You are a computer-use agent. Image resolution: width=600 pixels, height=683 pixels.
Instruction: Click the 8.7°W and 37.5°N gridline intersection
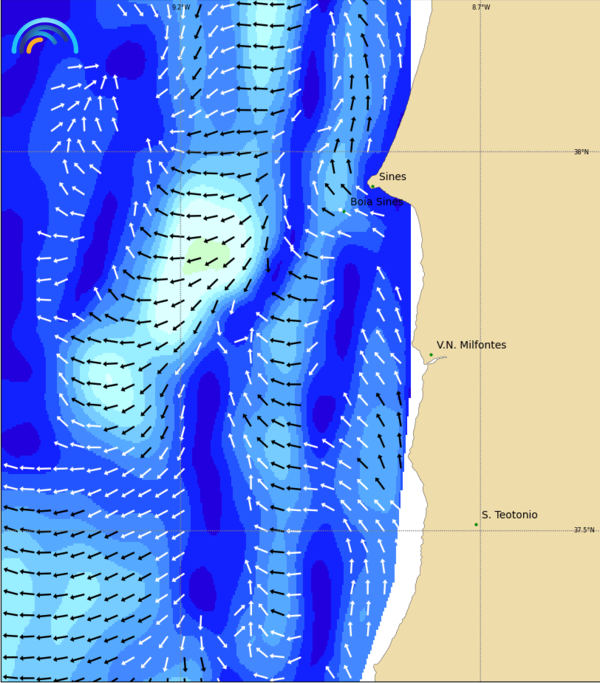tap(481, 531)
